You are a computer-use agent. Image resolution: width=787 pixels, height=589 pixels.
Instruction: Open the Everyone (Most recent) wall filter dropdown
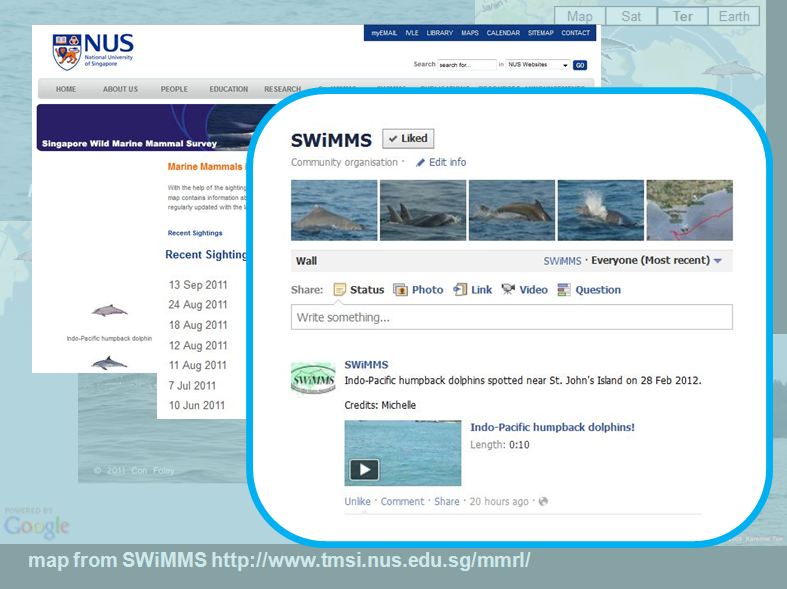(657, 260)
